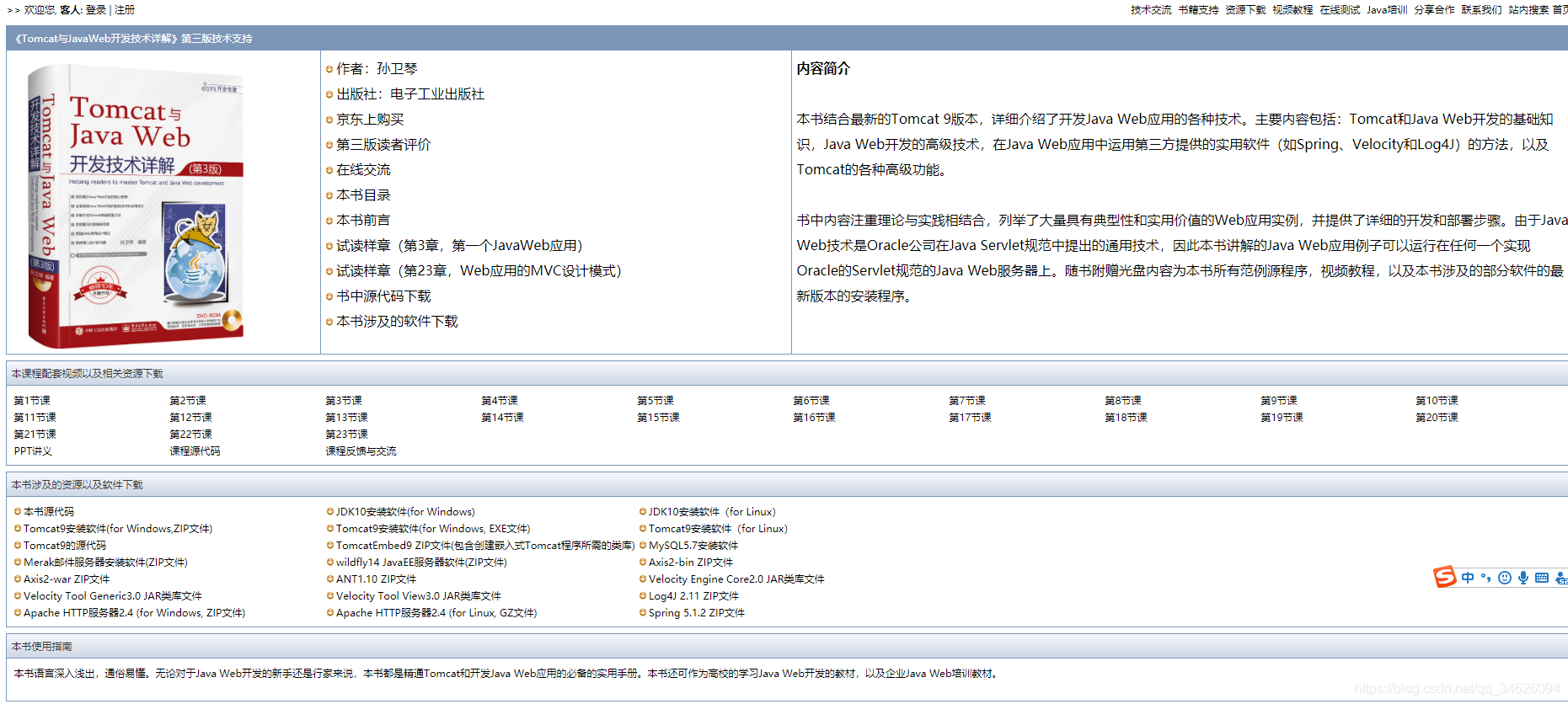Open 联系我们 in top navigation
Screen dimensions: 1568x704
coord(1481,10)
